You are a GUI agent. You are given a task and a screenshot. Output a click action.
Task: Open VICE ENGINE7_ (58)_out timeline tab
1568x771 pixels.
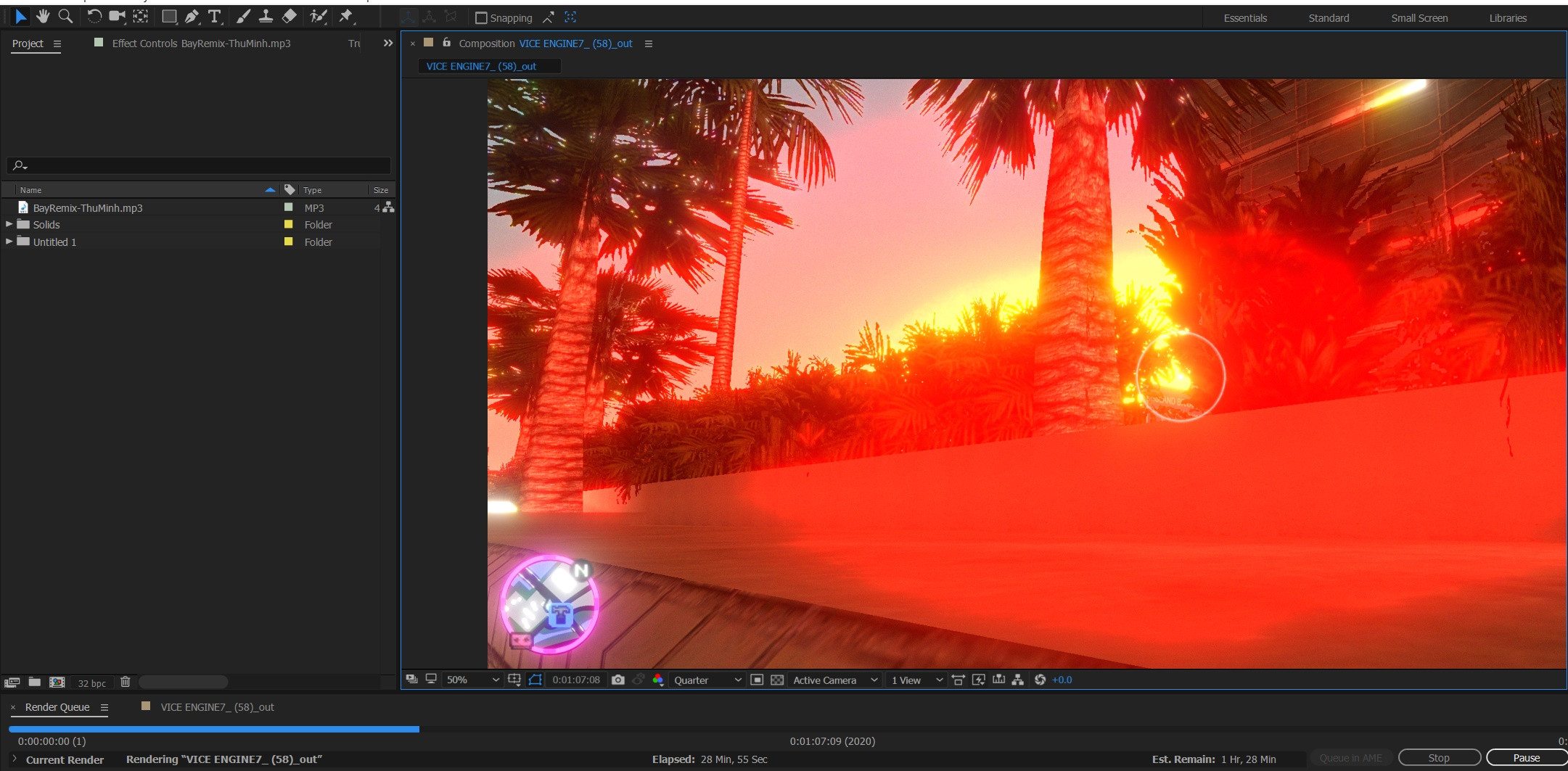click(217, 706)
